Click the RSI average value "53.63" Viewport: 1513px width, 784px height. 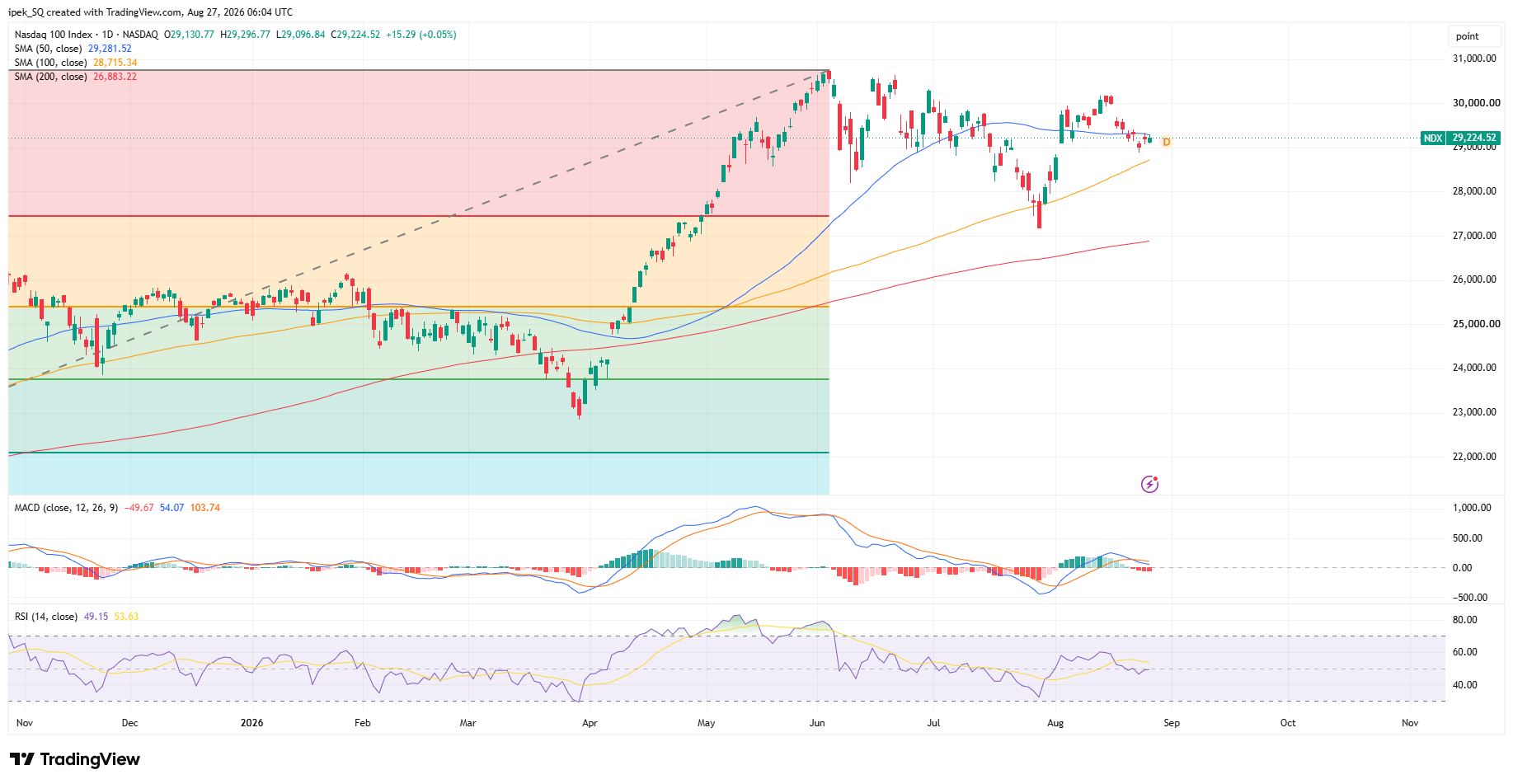pos(126,617)
